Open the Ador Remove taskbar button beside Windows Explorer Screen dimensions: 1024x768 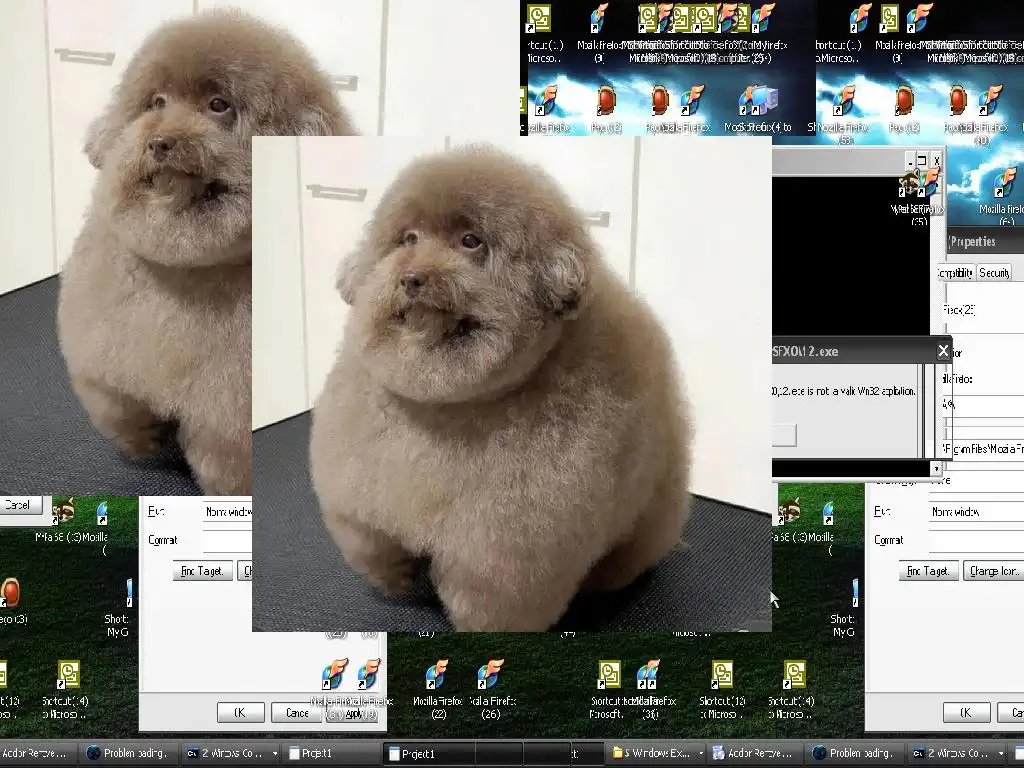pyautogui.click(x=754, y=753)
